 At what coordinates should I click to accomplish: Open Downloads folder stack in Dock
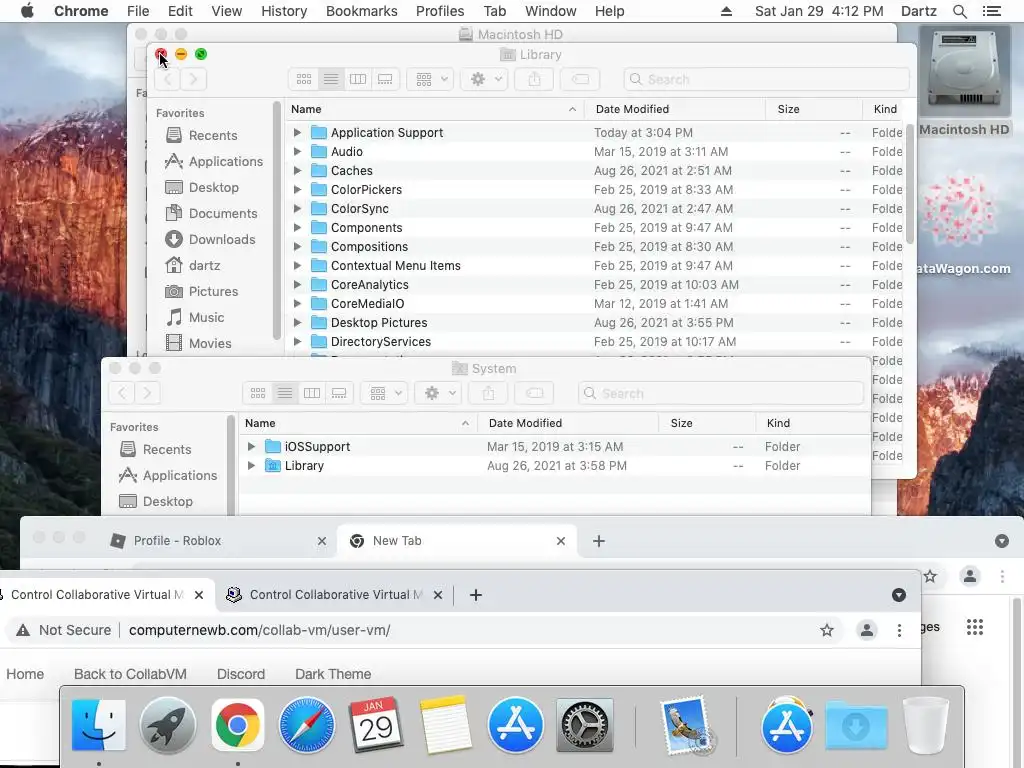856,725
